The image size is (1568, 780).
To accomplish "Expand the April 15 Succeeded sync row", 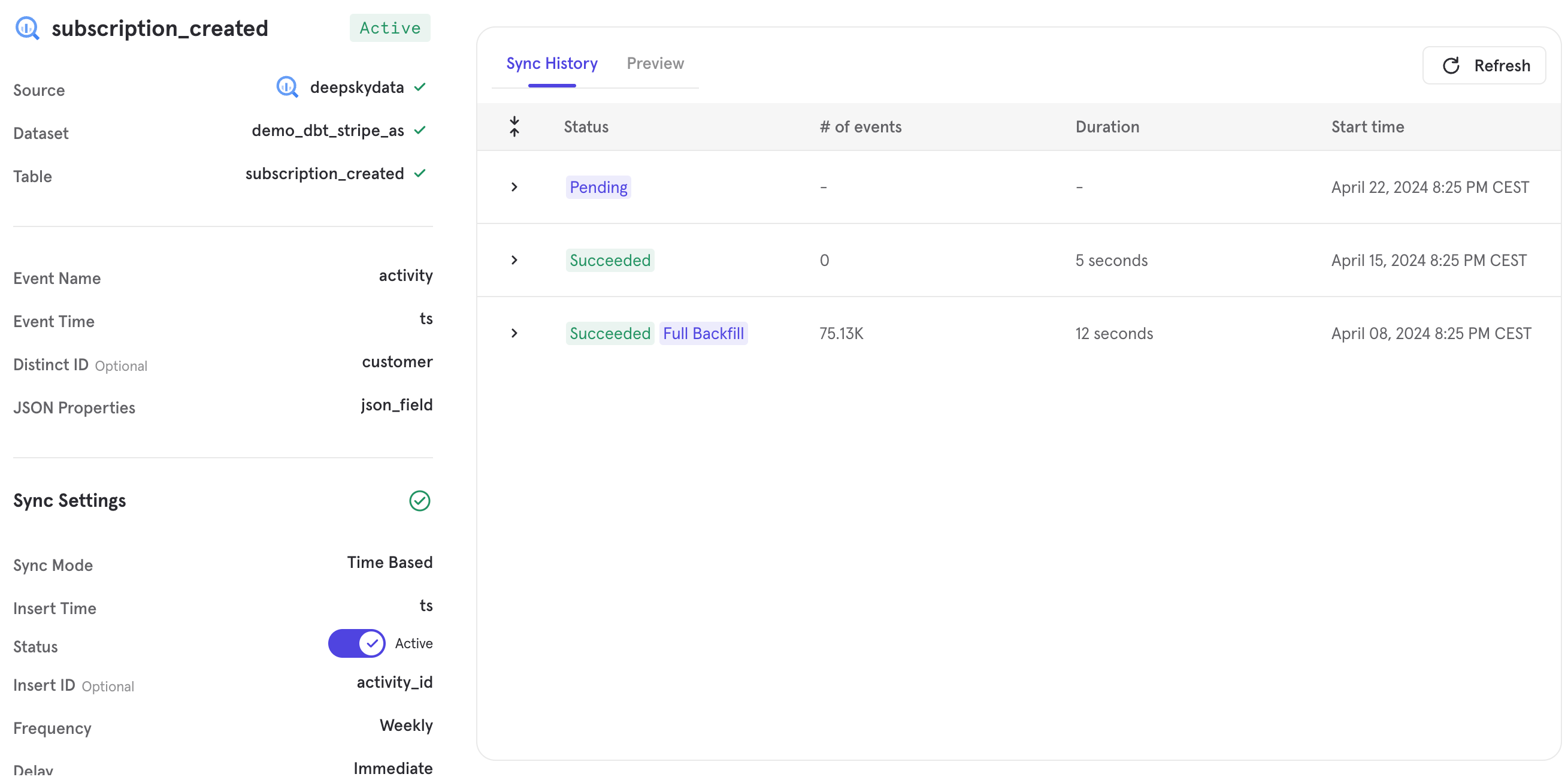I will click(x=514, y=260).
